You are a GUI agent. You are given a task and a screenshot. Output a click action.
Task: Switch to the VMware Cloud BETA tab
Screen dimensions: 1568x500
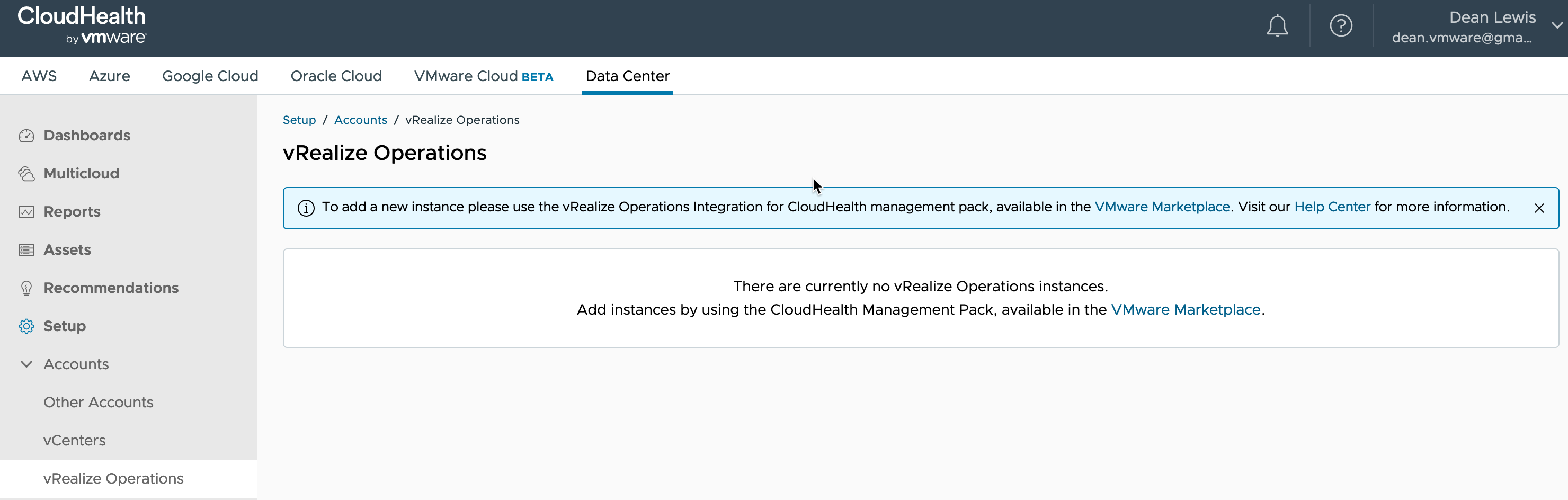click(x=483, y=76)
